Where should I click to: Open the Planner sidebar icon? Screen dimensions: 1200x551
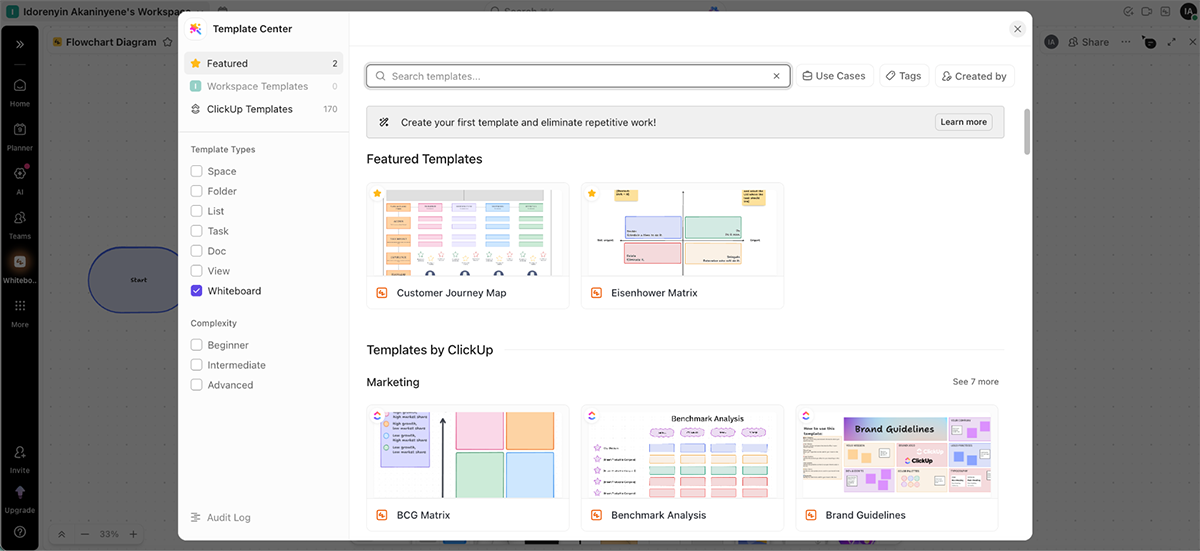[x=20, y=135]
